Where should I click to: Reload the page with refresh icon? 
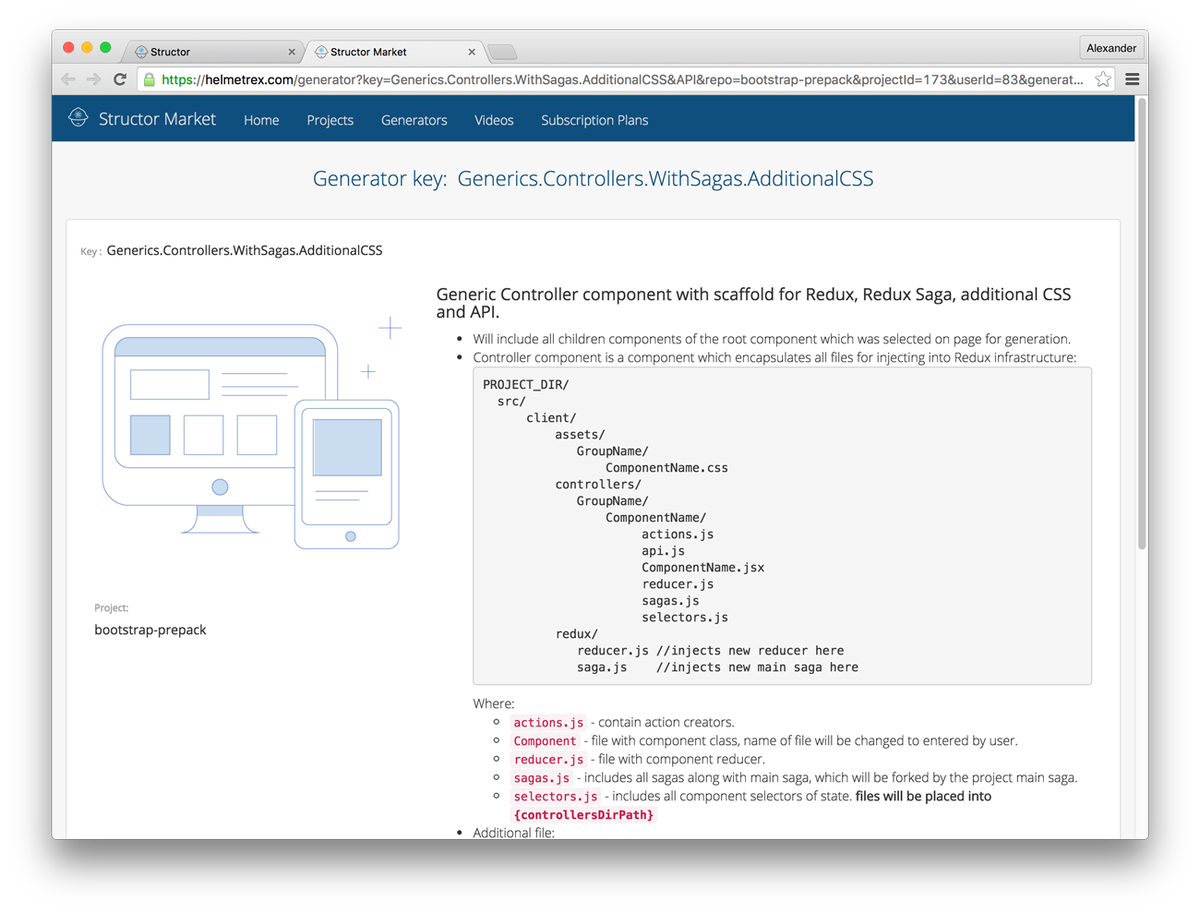point(120,79)
